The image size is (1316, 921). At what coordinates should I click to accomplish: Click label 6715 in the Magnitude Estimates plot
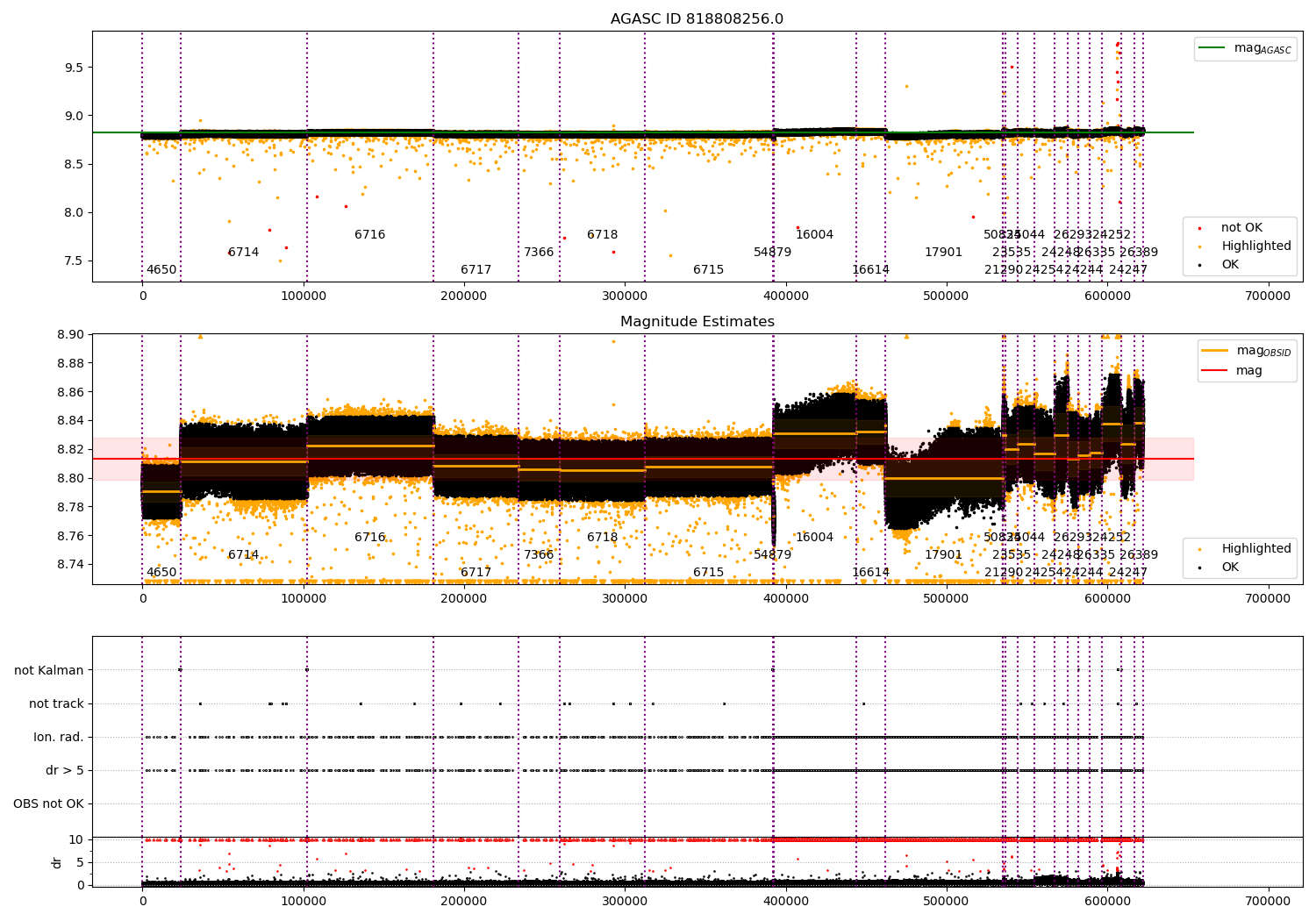[x=709, y=573]
